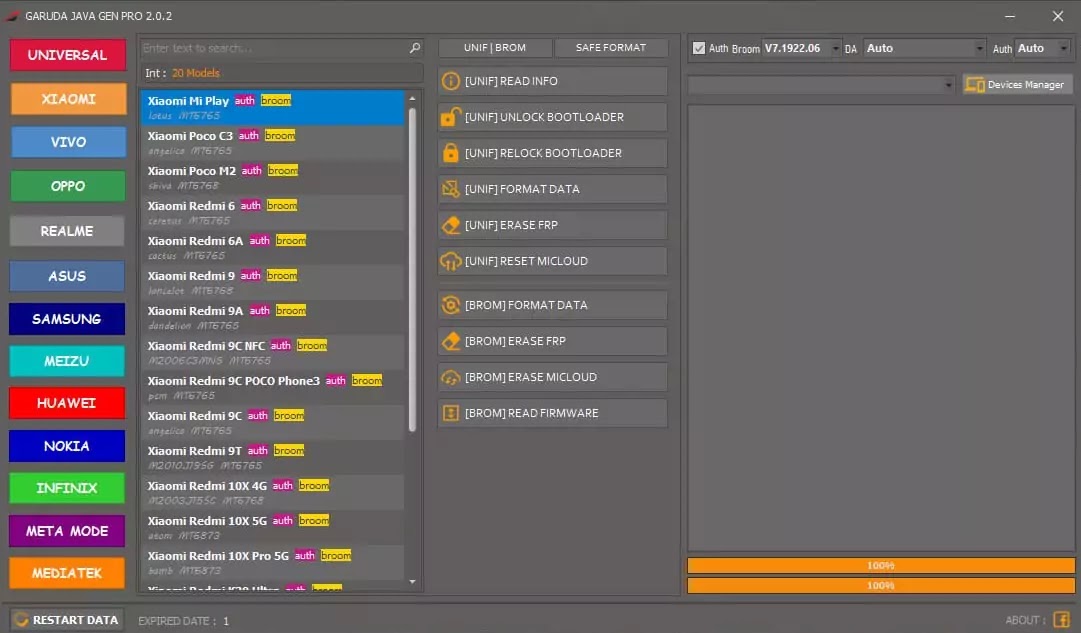Select Xiaomi Redmi 10X 4G model
1081x633 pixels.
[x=272, y=493]
